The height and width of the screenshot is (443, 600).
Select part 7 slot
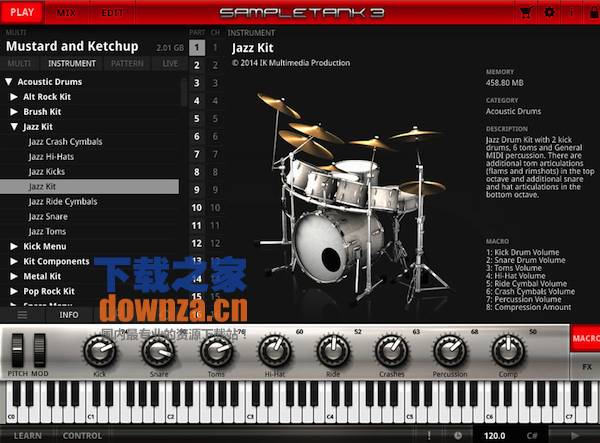click(x=197, y=154)
